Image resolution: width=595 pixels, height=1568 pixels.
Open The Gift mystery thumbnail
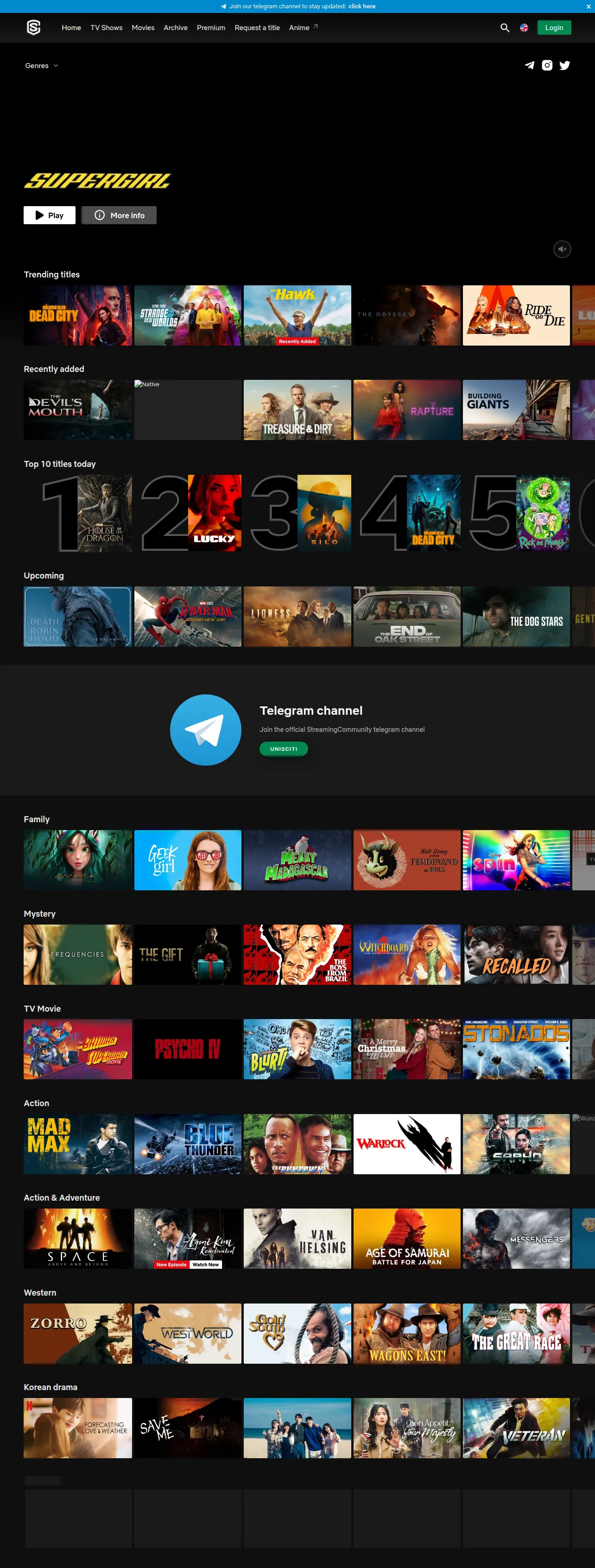click(188, 954)
